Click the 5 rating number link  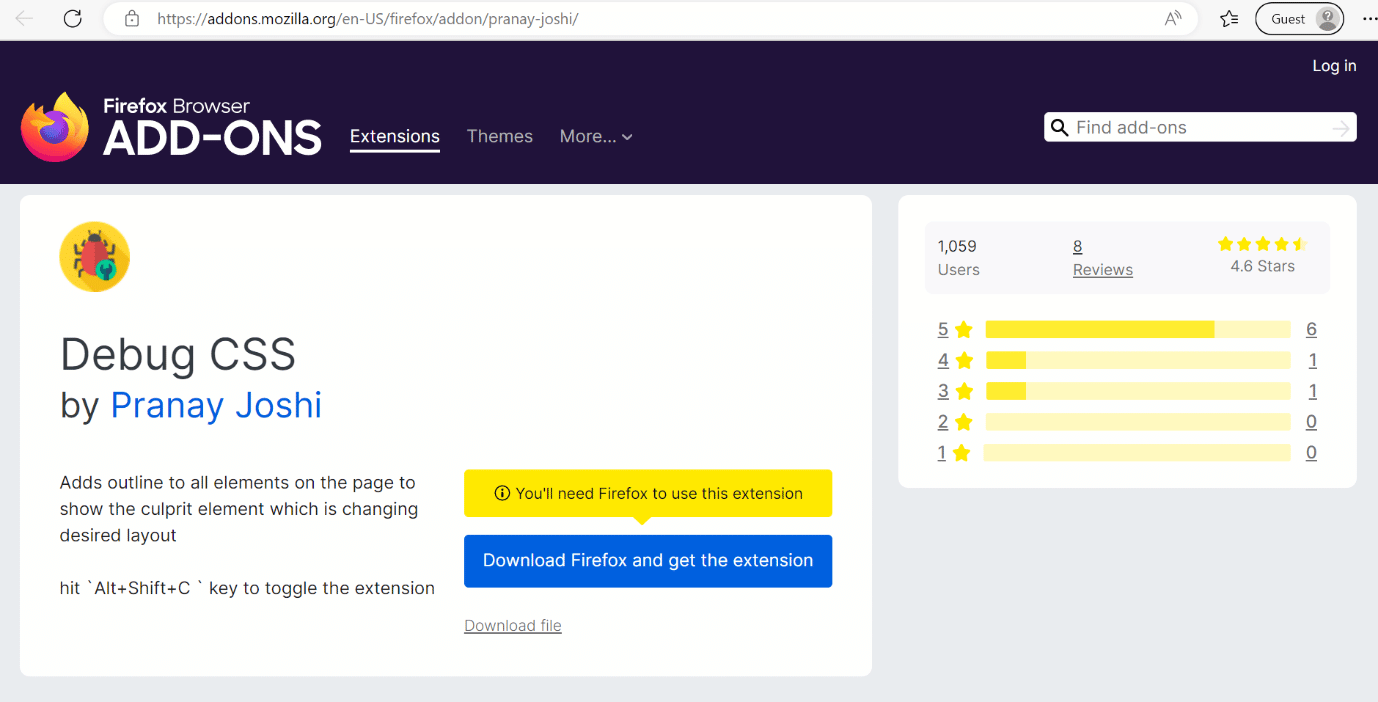click(943, 330)
